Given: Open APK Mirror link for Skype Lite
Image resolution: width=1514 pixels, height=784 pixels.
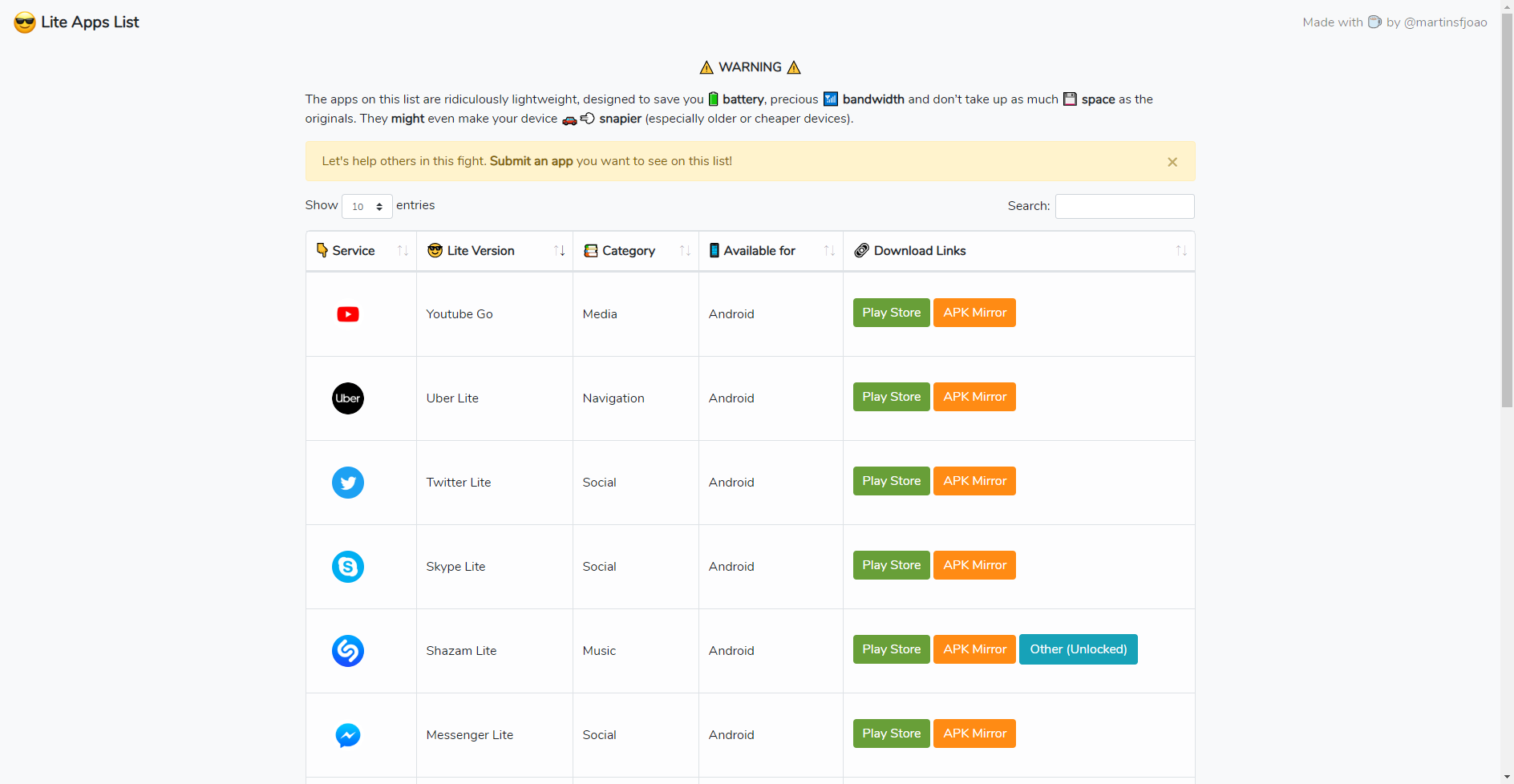Looking at the screenshot, I should click(x=974, y=565).
